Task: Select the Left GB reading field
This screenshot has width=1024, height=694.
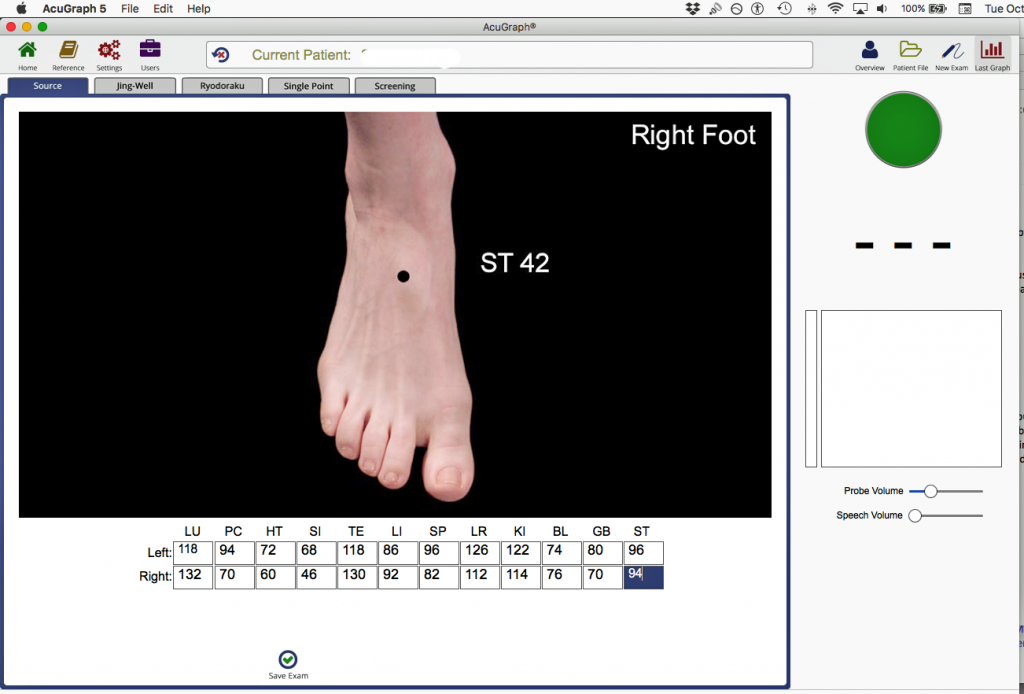Action: pyautogui.click(x=603, y=552)
